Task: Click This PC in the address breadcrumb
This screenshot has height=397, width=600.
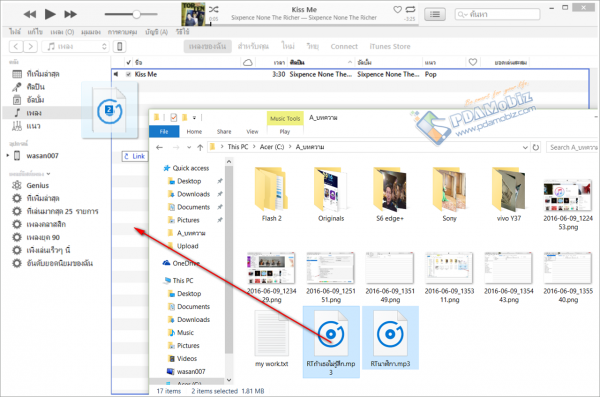Action: pyautogui.click(x=238, y=147)
